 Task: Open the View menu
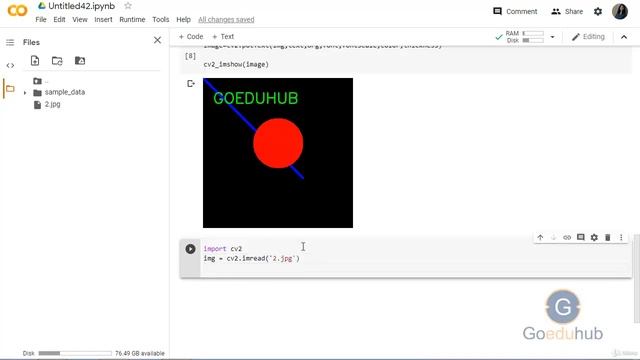point(80,20)
